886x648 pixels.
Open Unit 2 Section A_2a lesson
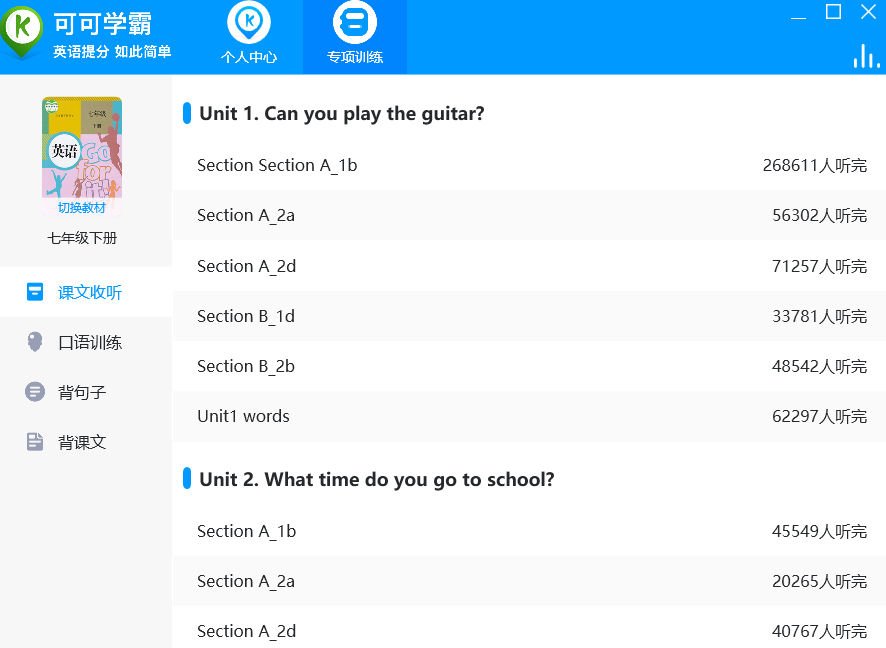pyautogui.click(x=246, y=581)
